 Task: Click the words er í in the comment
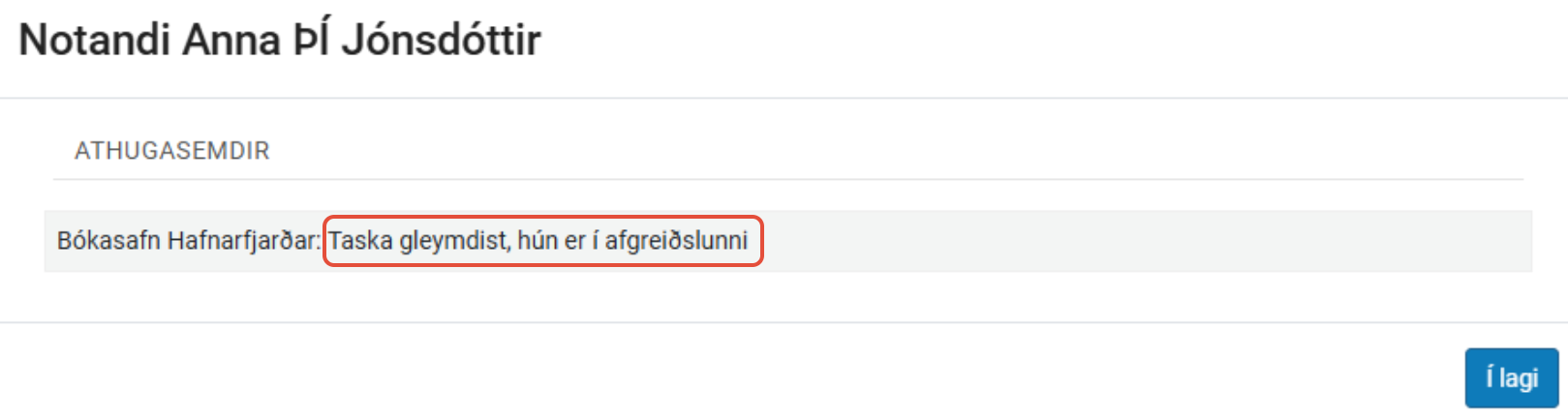pyautogui.click(x=581, y=241)
